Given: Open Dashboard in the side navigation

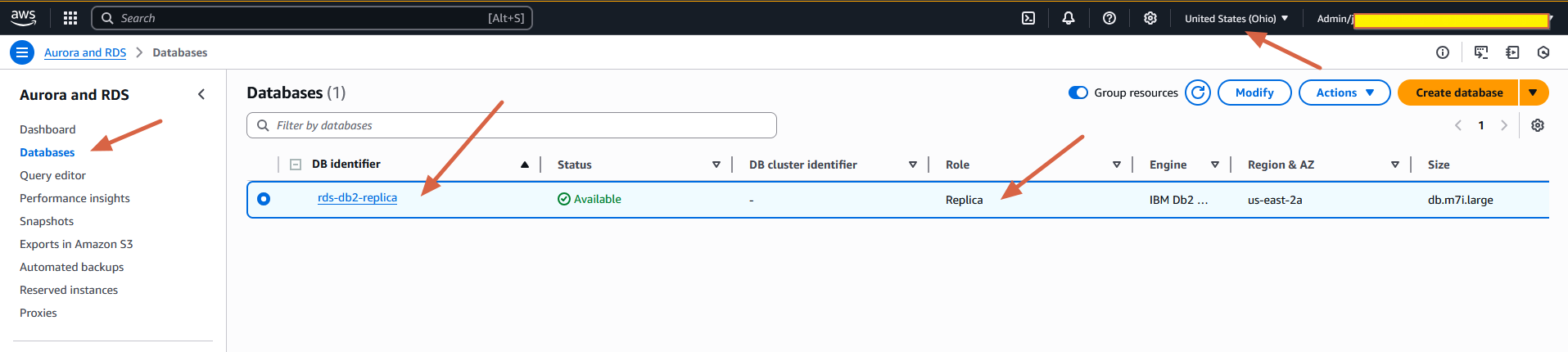Looking at the screenshot, I should click(x=47, y=129).
